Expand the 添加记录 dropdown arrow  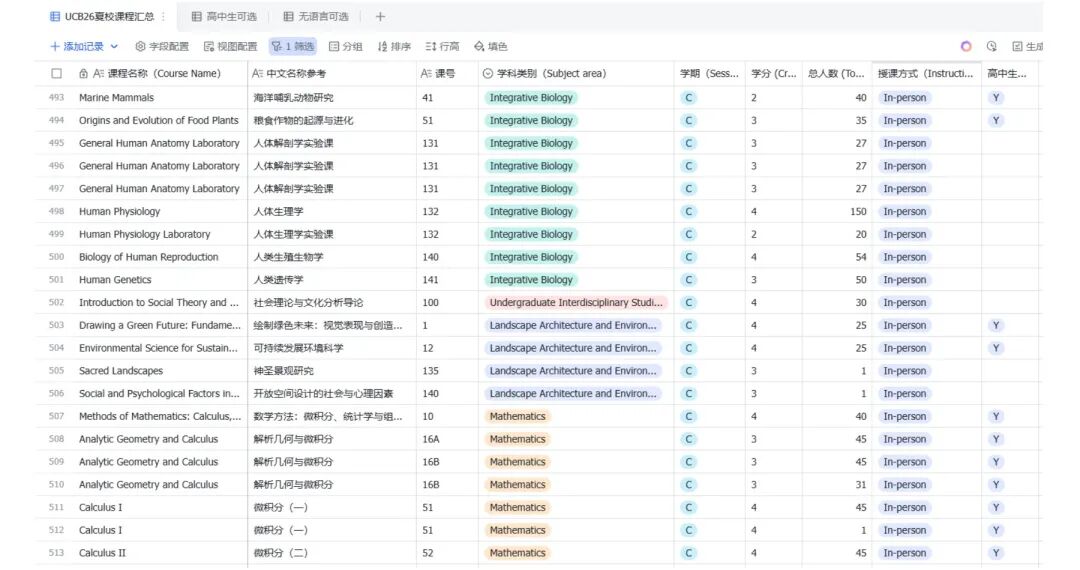click(114, 46)
